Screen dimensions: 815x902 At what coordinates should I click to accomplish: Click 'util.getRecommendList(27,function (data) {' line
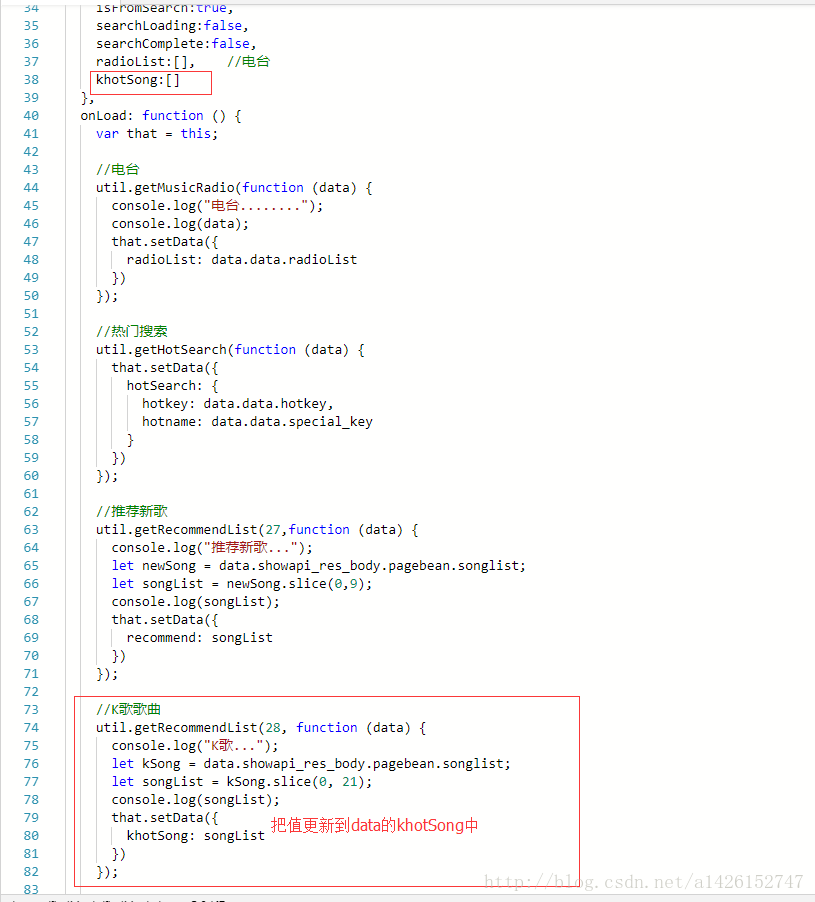pyautogui.click(x=257, y=530)
